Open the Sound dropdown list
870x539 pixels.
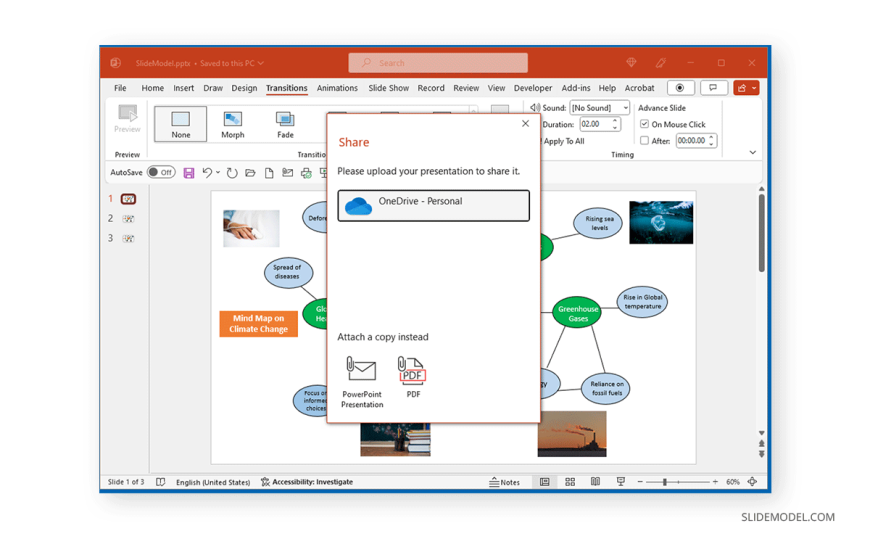tap(626, 108)
